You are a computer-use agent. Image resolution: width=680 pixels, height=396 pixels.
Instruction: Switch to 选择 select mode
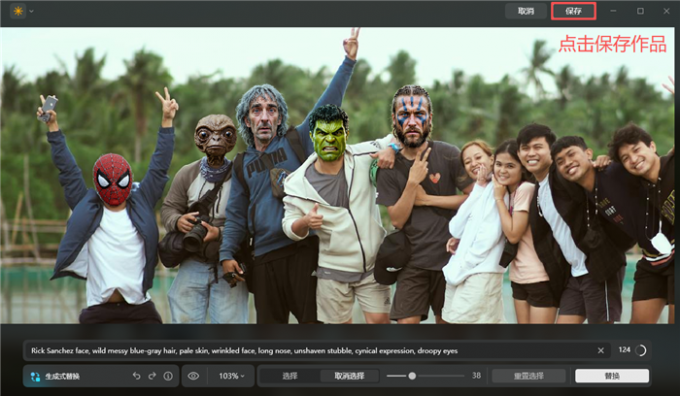(x=290, y=376)
